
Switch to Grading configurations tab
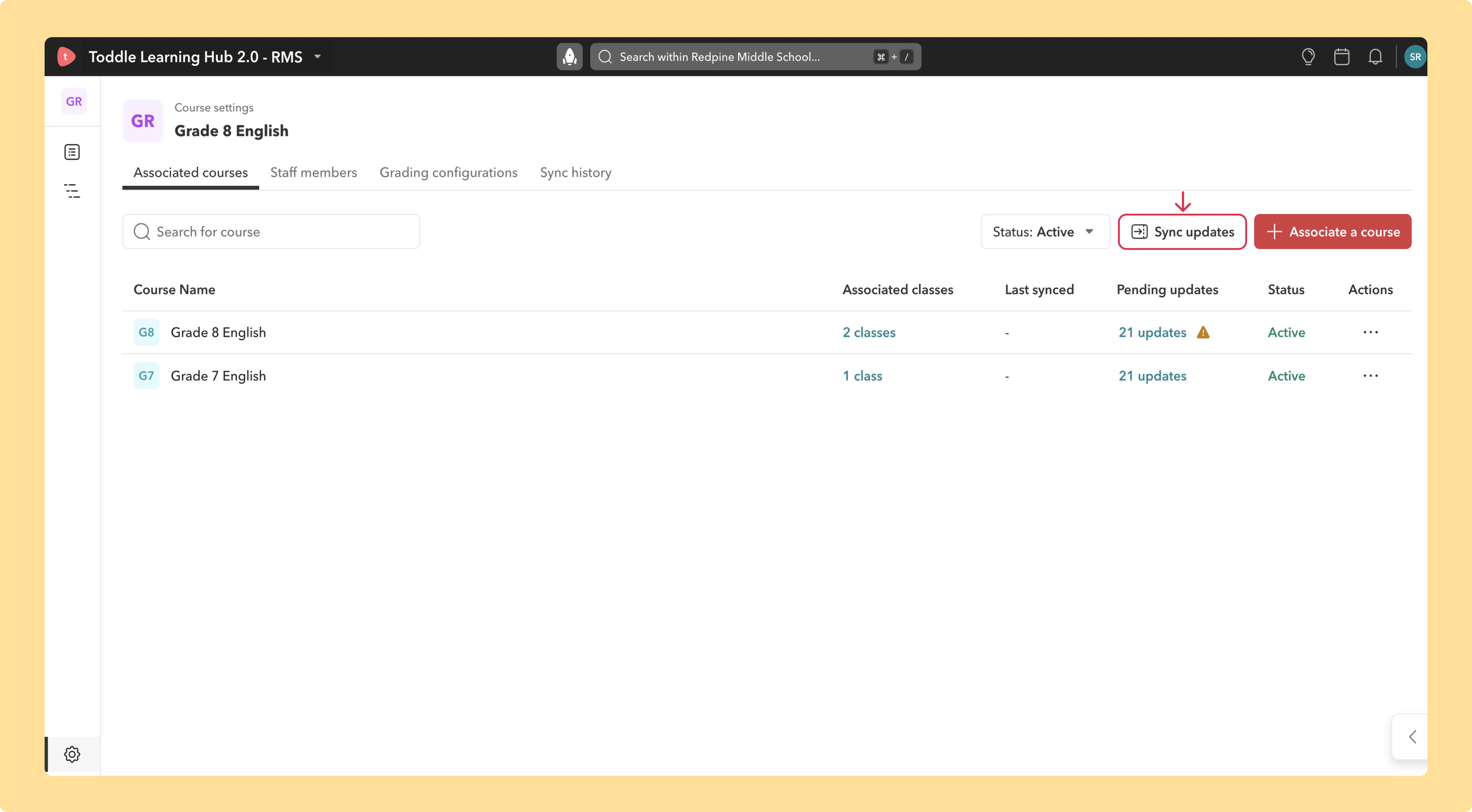[x=449, y=173]
